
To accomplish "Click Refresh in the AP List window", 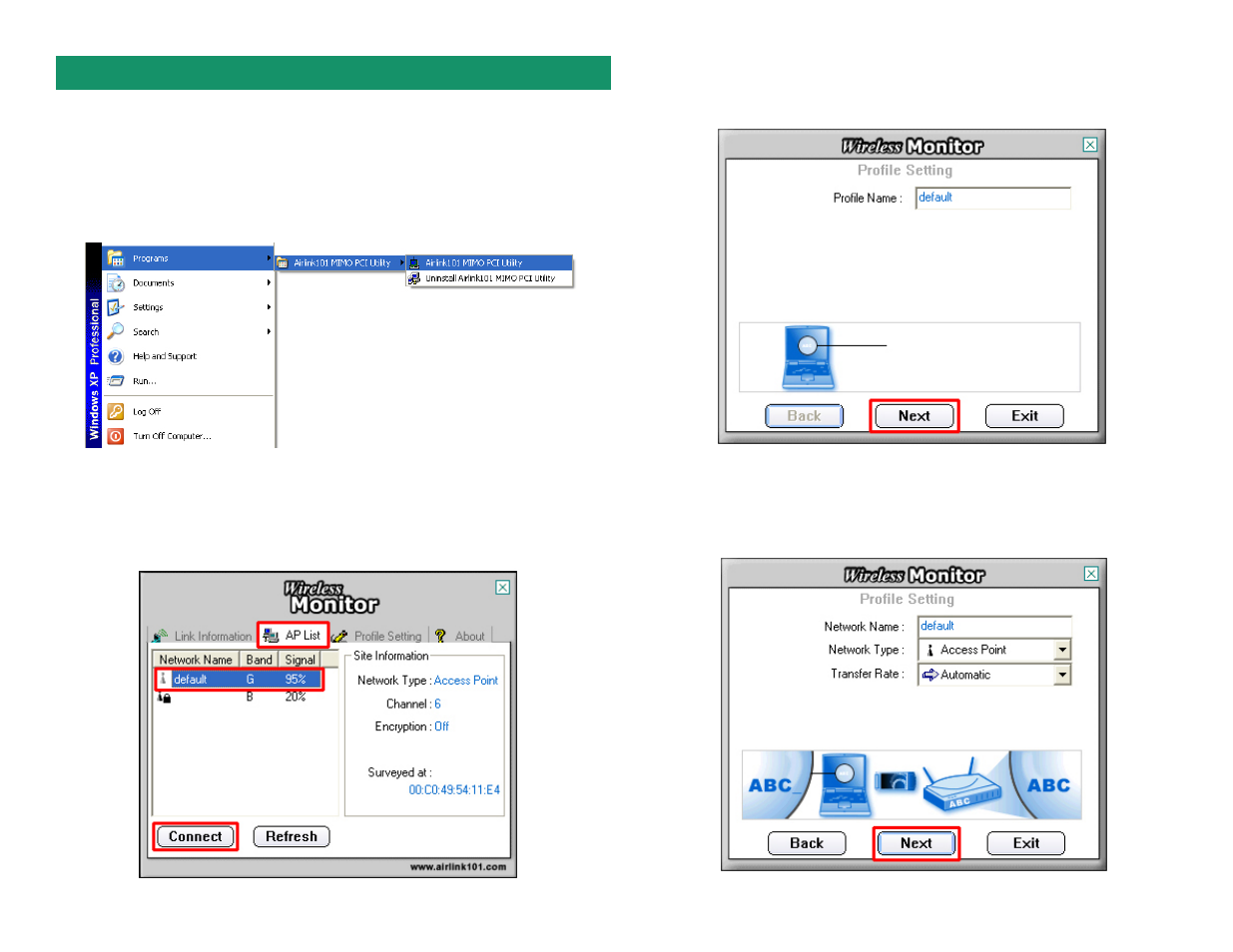I will tap(292, 837).
